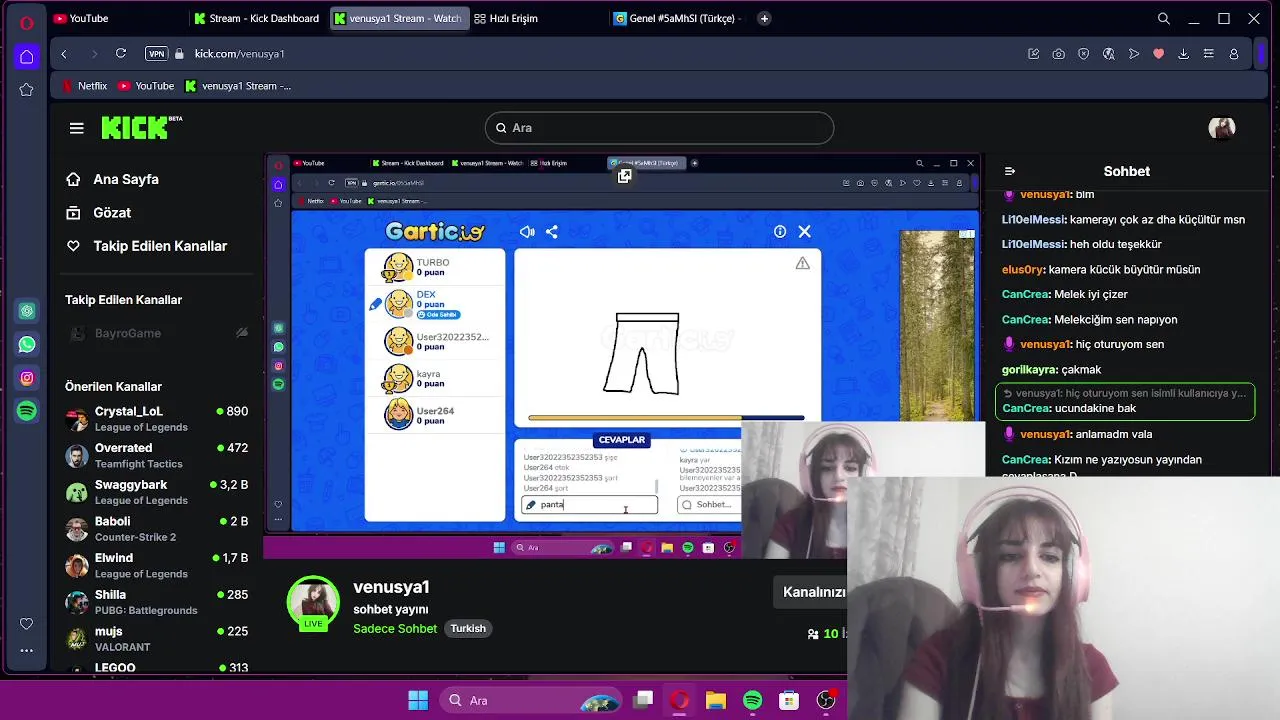Viewport: 1280px width, 720px height.
Task: Click the heart icon at the sidebar bottom
Action: click(x=27, y=624)
